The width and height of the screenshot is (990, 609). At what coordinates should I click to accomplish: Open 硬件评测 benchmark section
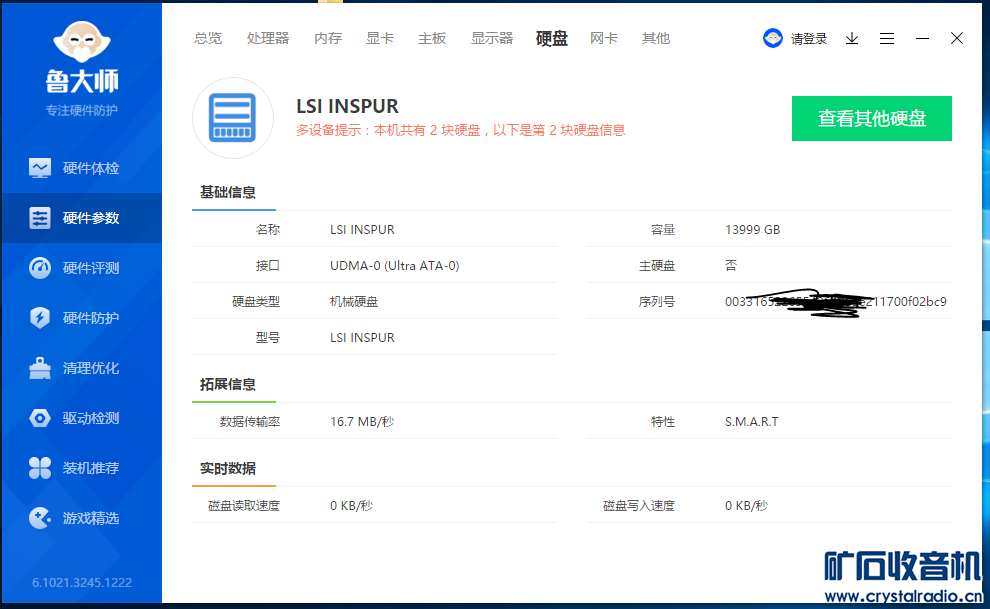[81, 268]
